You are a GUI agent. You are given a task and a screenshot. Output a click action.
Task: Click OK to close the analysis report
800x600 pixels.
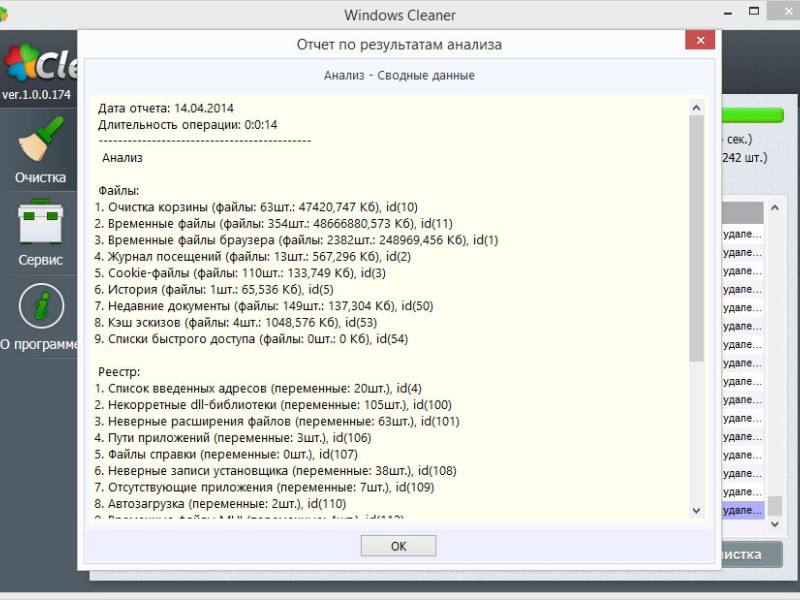coord(398,546)
